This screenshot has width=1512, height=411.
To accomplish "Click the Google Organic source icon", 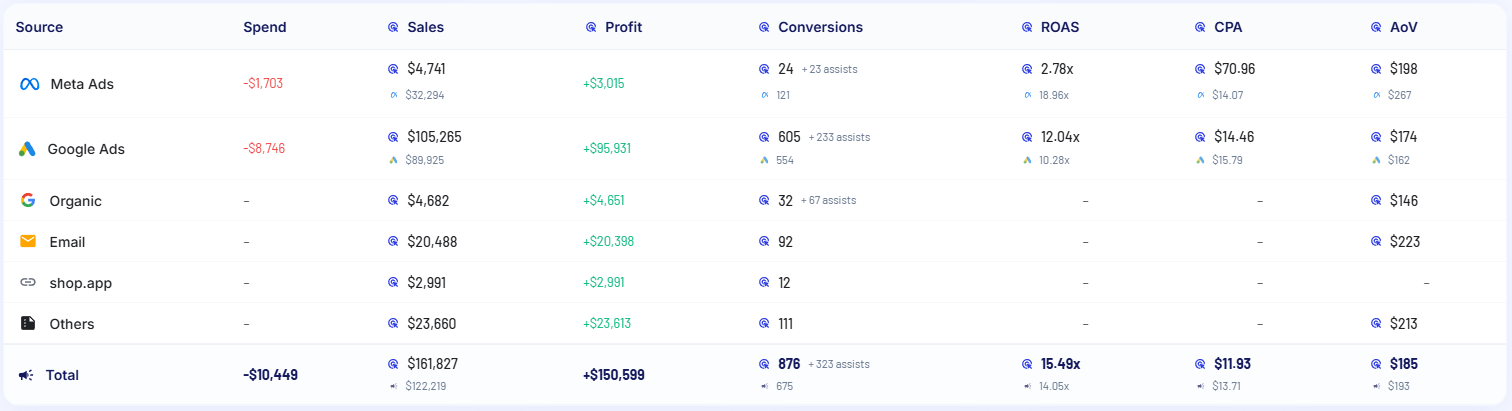I will pos(28,200).
